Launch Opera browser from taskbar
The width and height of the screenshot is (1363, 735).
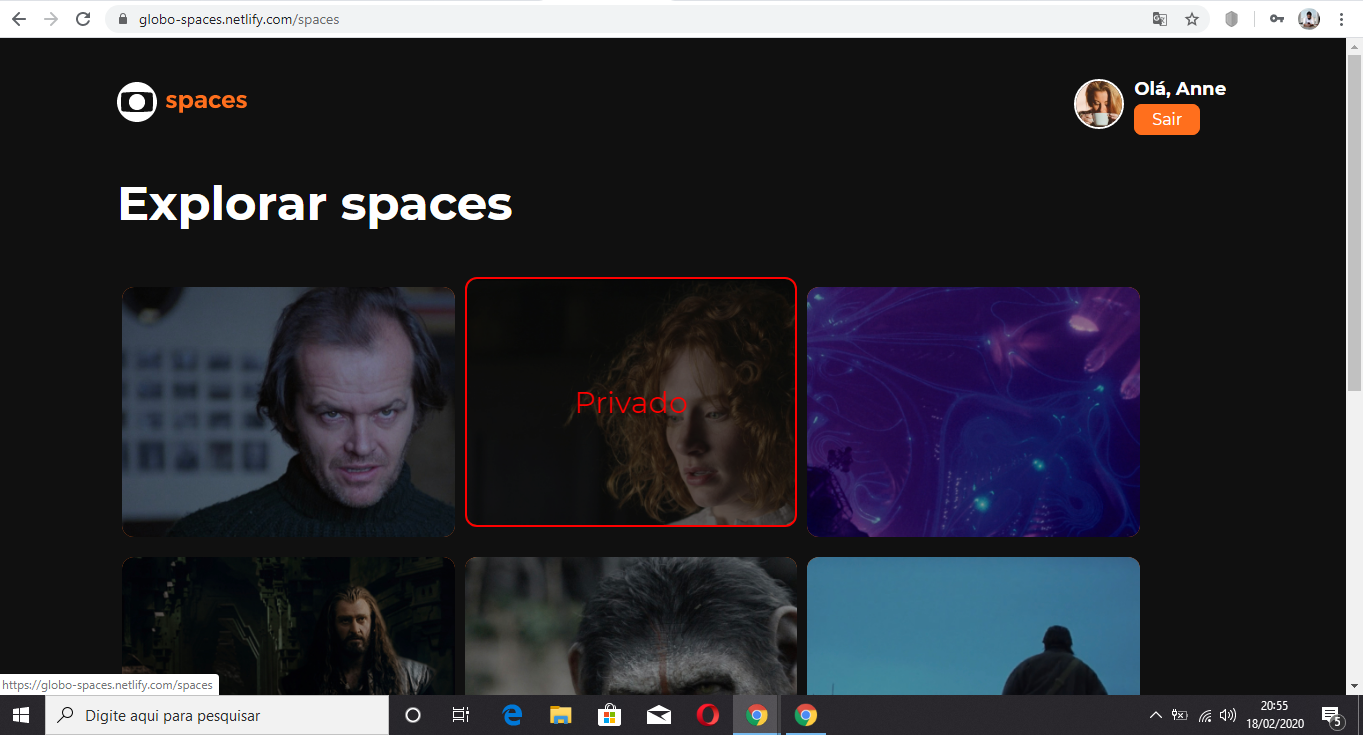point(707,715)
